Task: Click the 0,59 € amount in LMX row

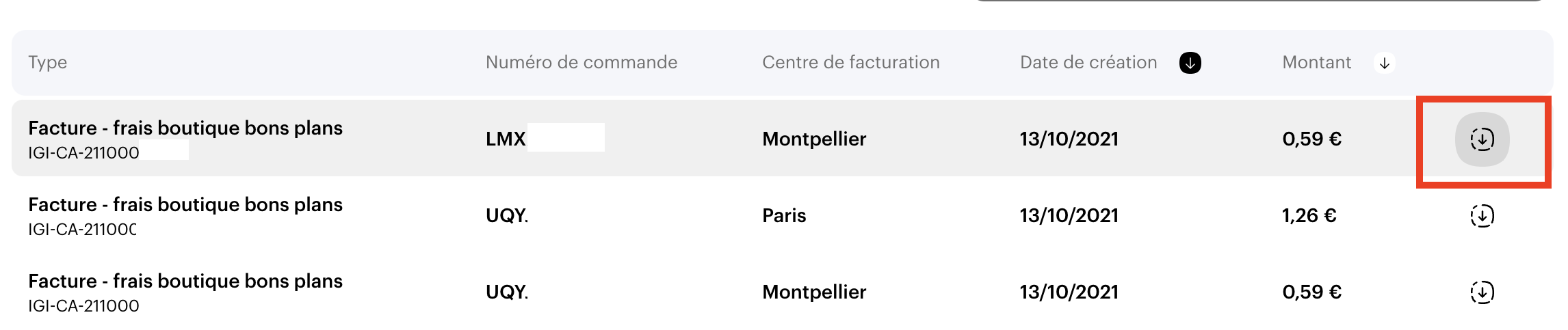Action: (x=1311, y=139)
